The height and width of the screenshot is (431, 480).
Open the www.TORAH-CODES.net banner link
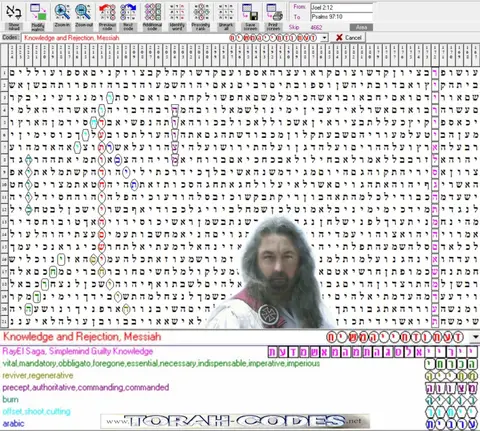[x=235, y=421]
